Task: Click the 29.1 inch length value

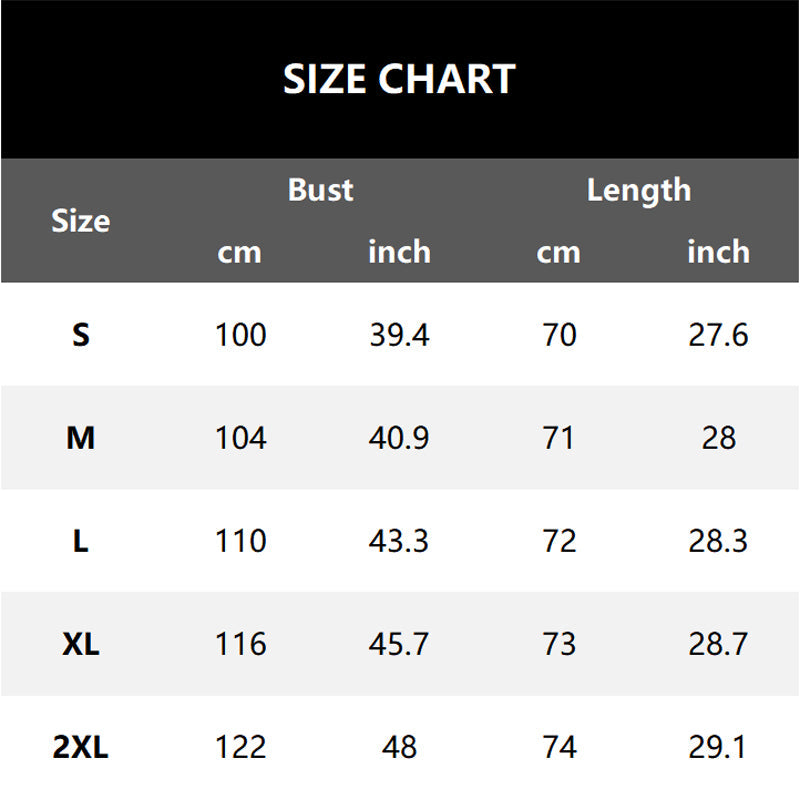Action: [718, 747]
